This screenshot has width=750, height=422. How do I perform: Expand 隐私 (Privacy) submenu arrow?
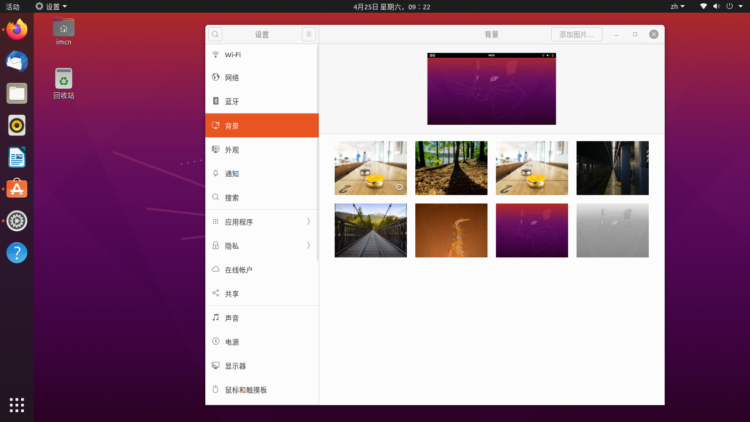tap(308, 246)
